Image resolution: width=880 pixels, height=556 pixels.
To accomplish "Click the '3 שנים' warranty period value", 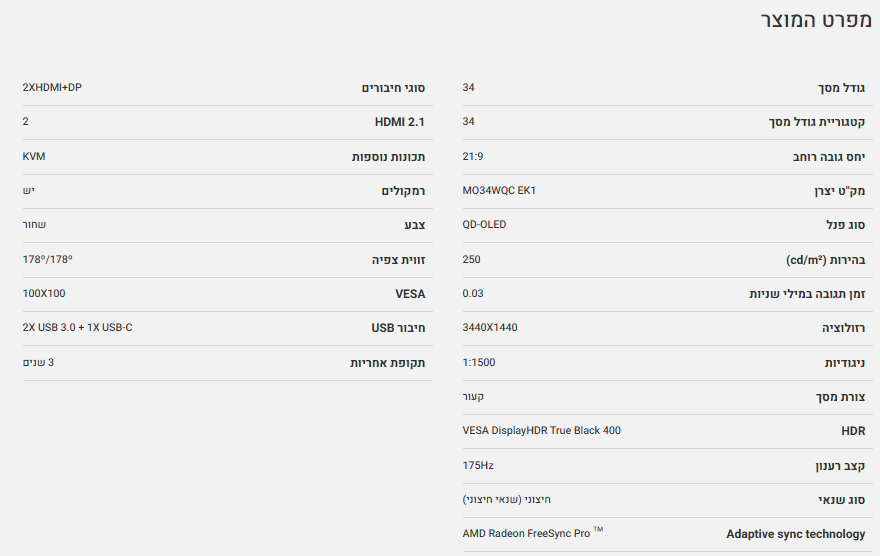I will click(38, 362).
